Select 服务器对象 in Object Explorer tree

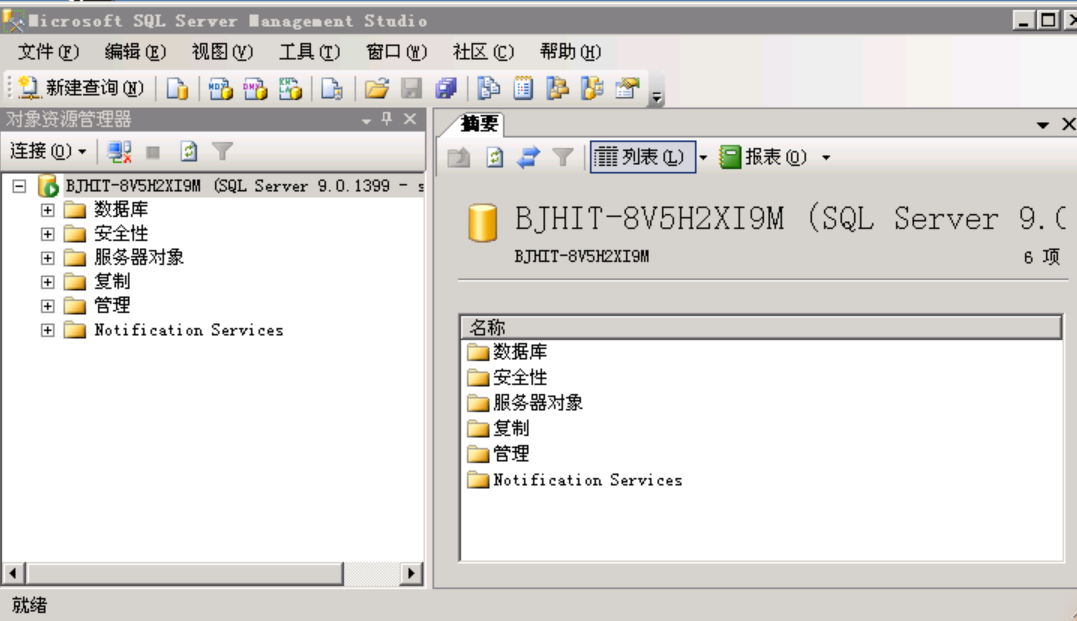coord(139,258)
